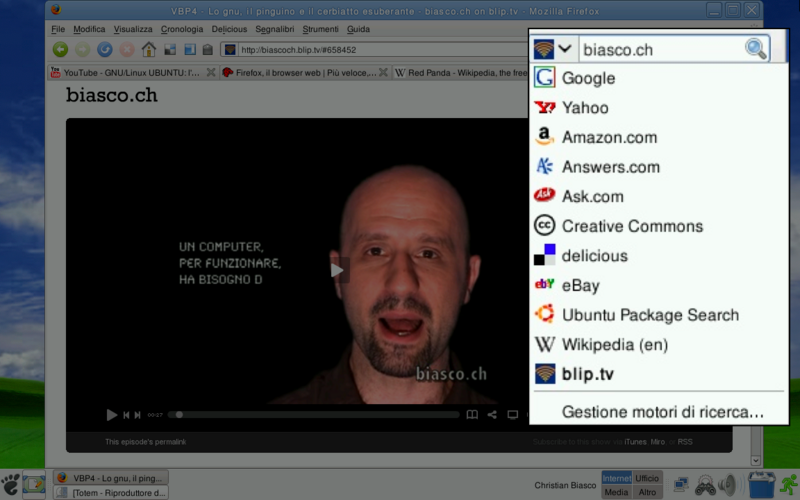Select eBay search engine
Image resolution: width=800 pixels, height=500 pixels.
(658, 285)
